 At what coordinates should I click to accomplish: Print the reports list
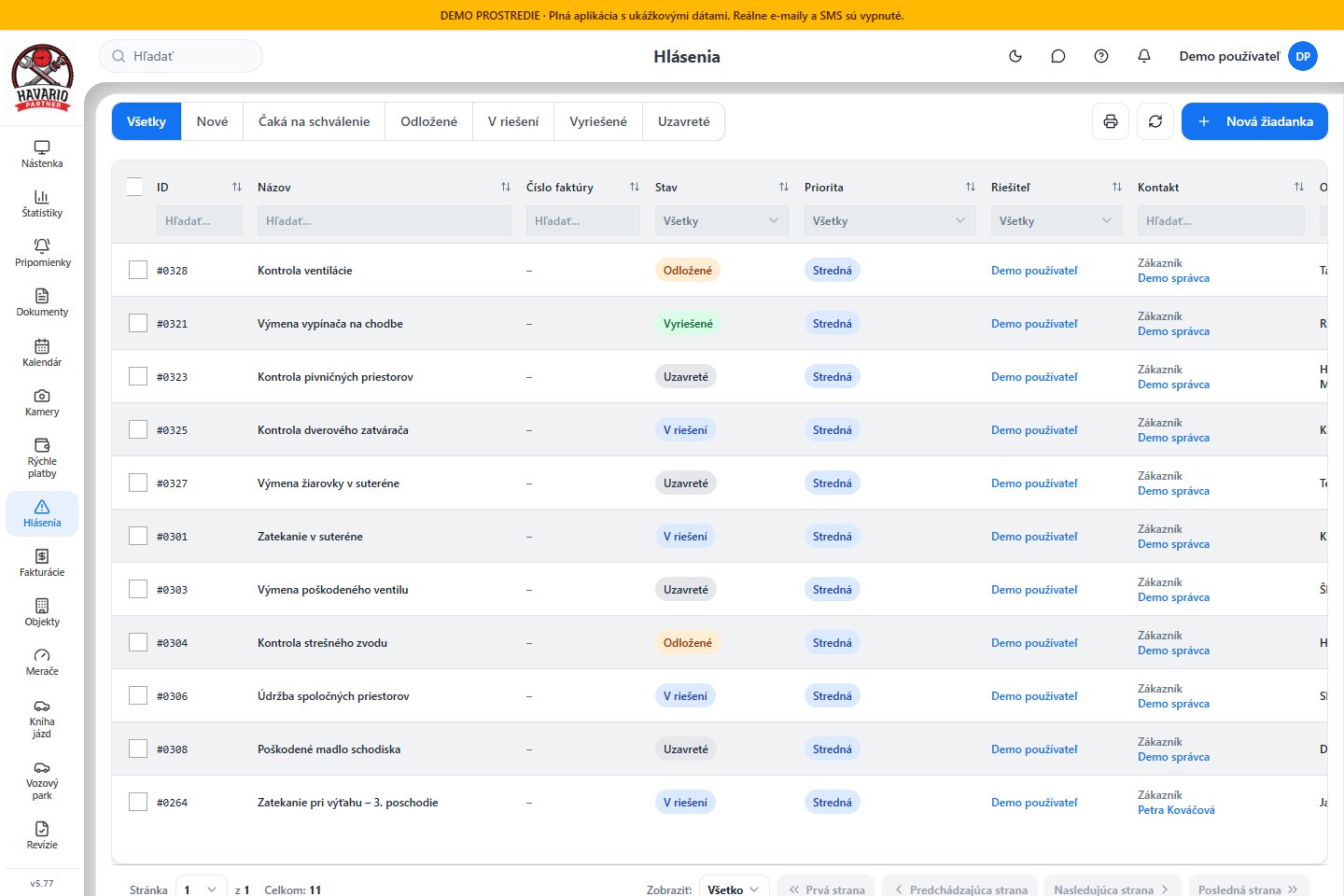(1111, 121)
